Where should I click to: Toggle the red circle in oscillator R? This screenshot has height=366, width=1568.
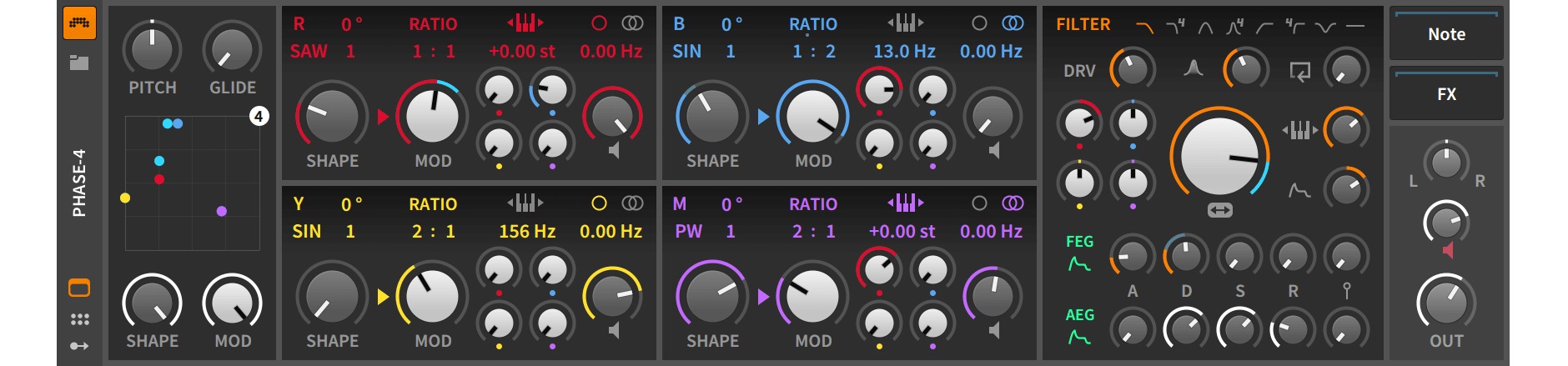599,23
